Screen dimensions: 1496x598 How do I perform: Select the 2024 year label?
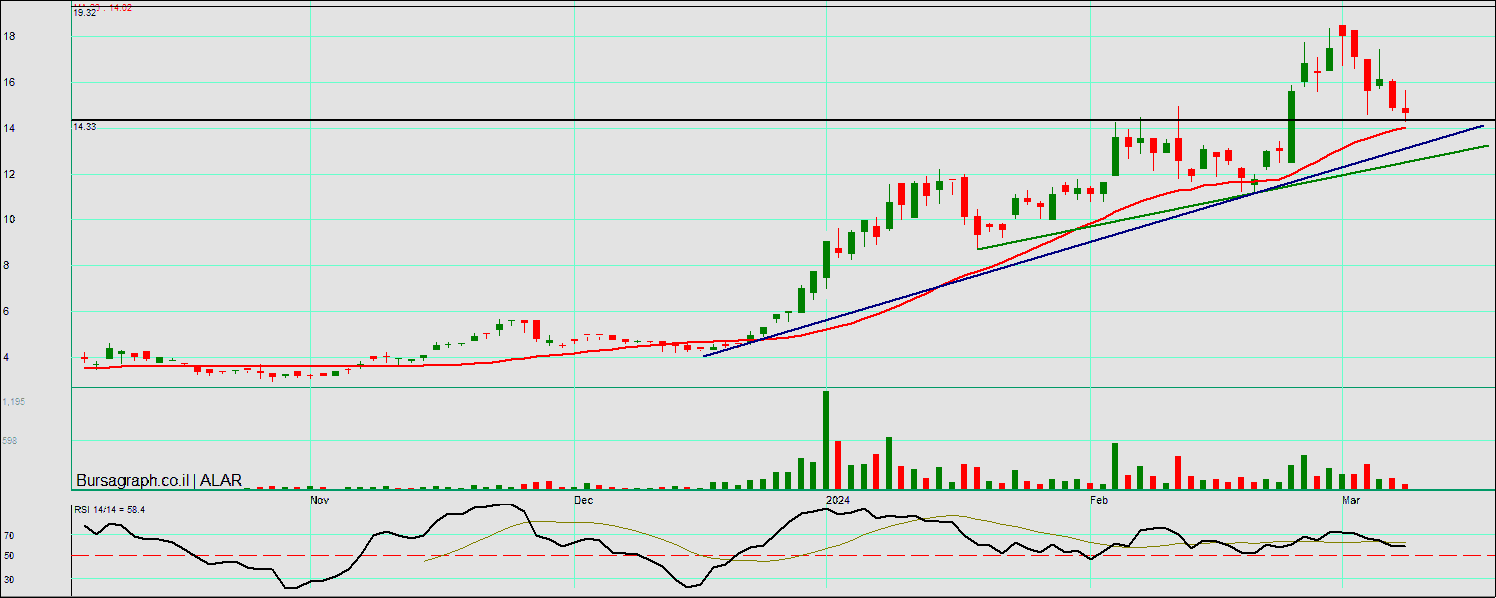tap(837, 498)
